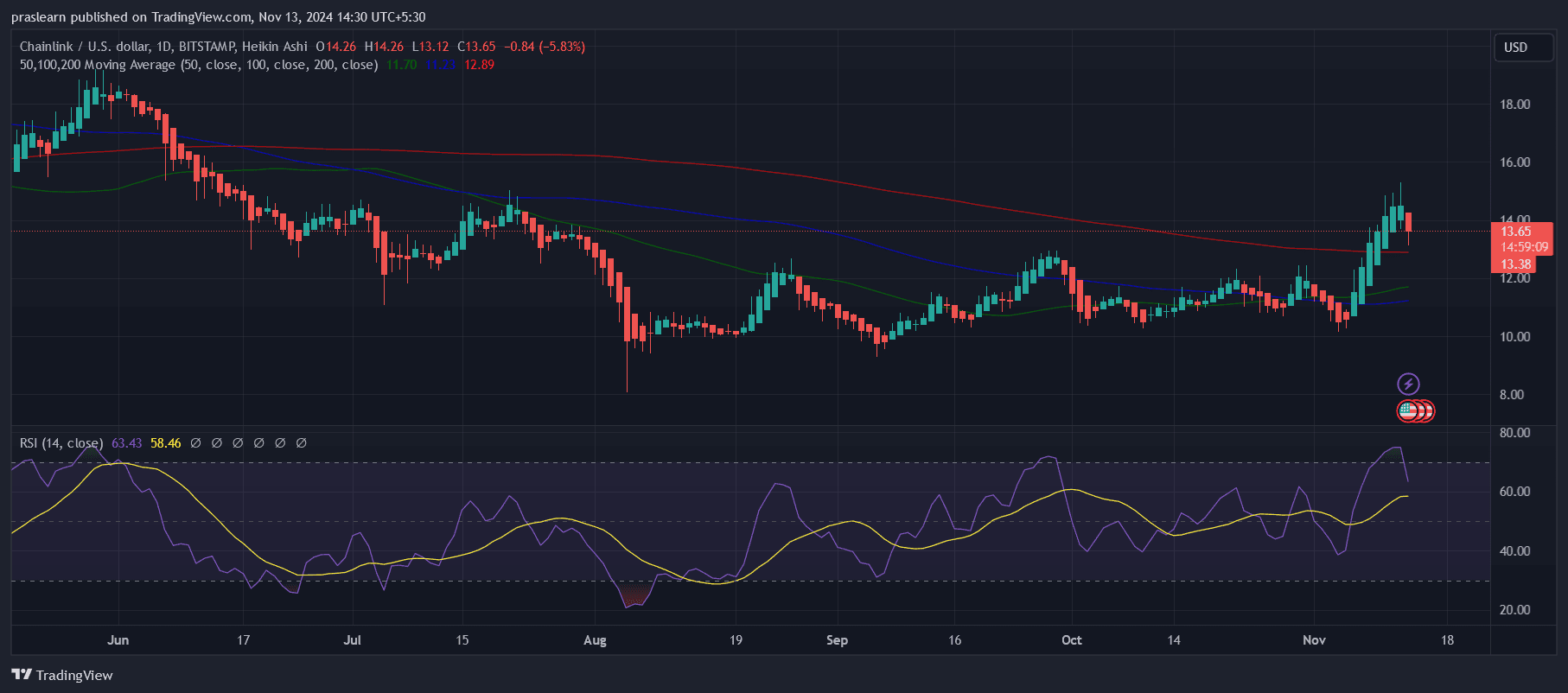Click the 80.00 level on RSI axis
Image resolution: width=1568 pixels, height=693 pixels.
point(1514,433)
